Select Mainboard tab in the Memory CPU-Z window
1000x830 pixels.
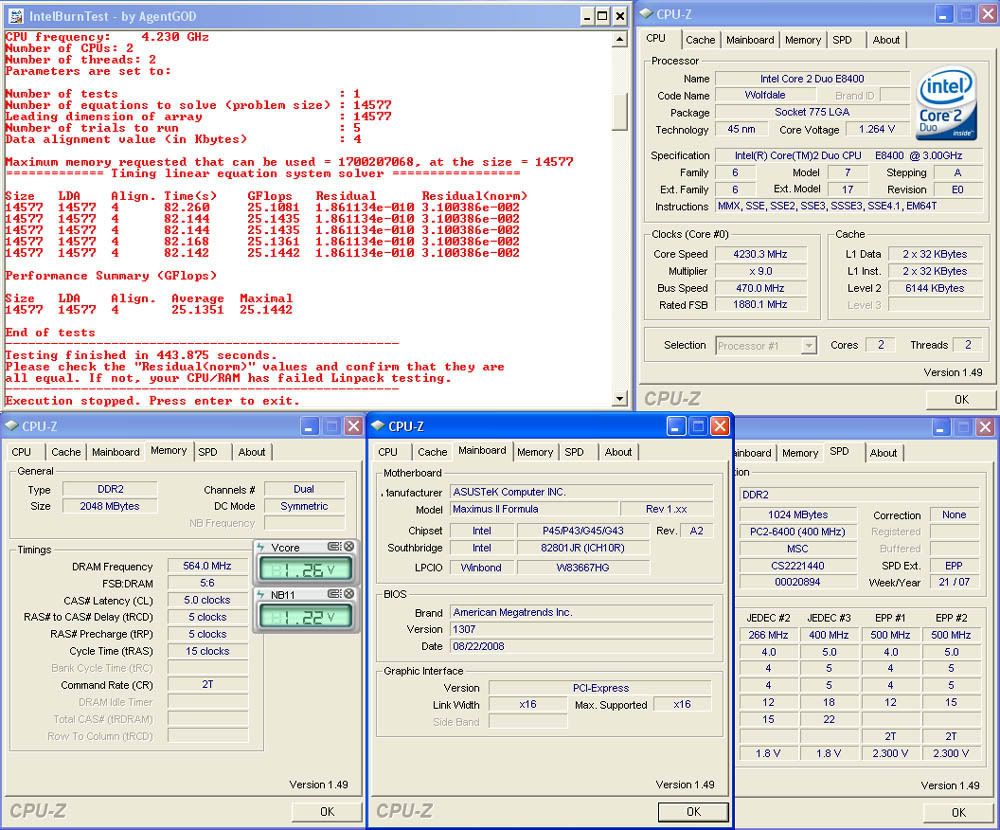[x=115, y=452]
